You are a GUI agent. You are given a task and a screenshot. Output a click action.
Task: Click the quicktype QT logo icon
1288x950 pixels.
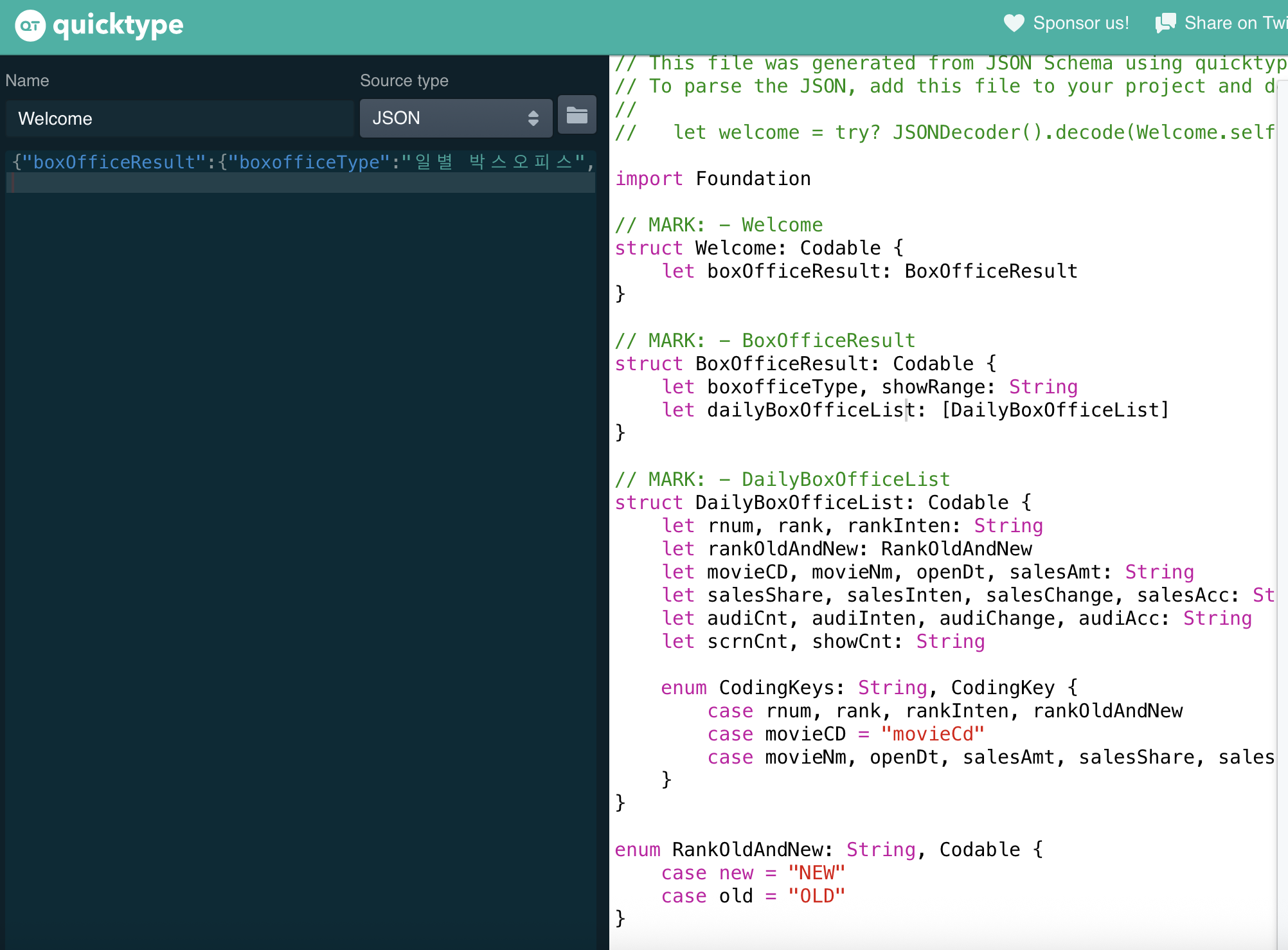(30, 26)
